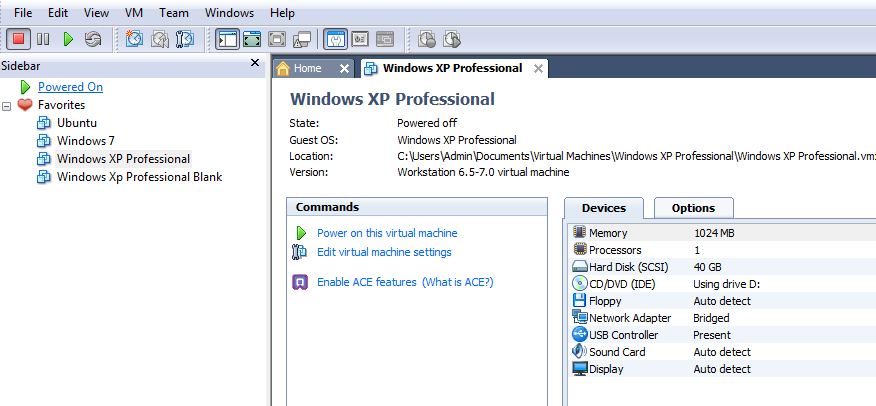Click the Powered off state value
The width and height of the screenshot is (876, 406).
click(427, 123)
